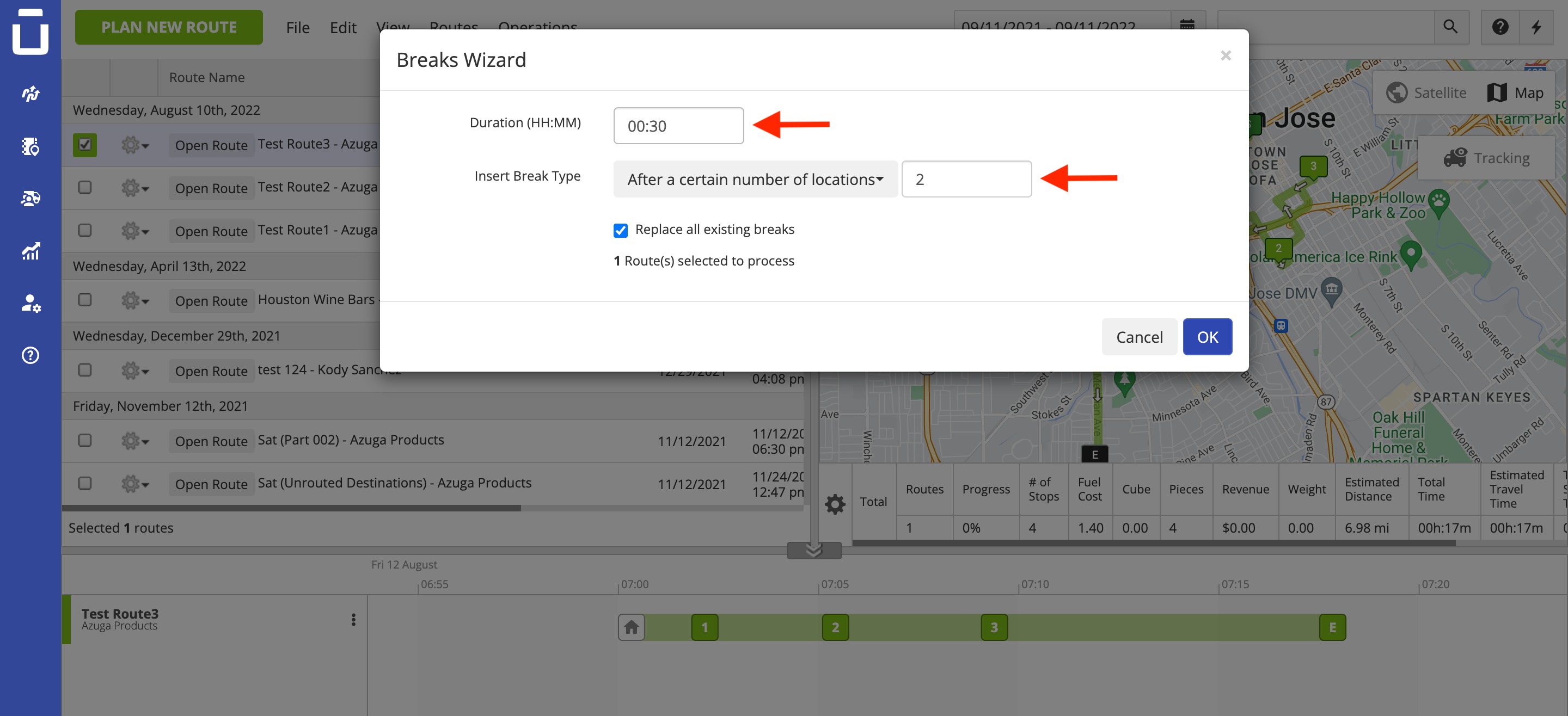Select end stop E on the timeline
This screenshot has width=1568, height=716.
coord(1332,627)
